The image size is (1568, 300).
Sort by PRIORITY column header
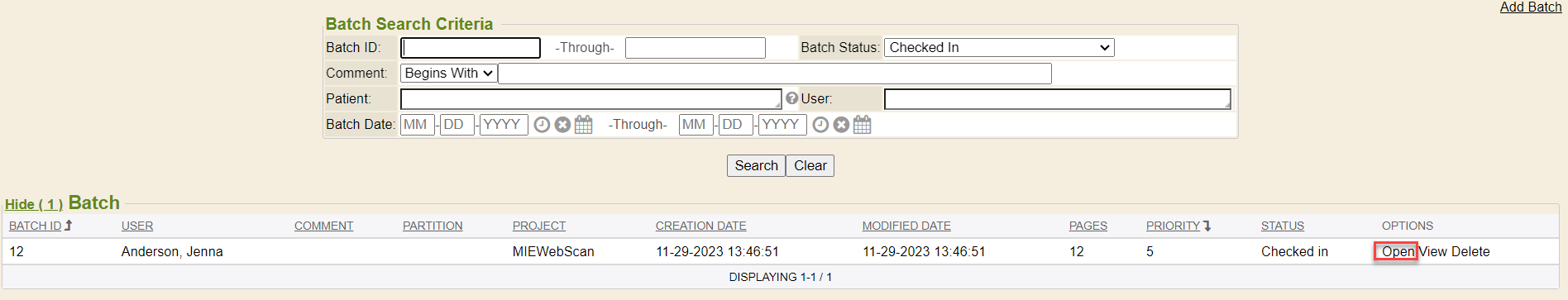point(1173,226)
